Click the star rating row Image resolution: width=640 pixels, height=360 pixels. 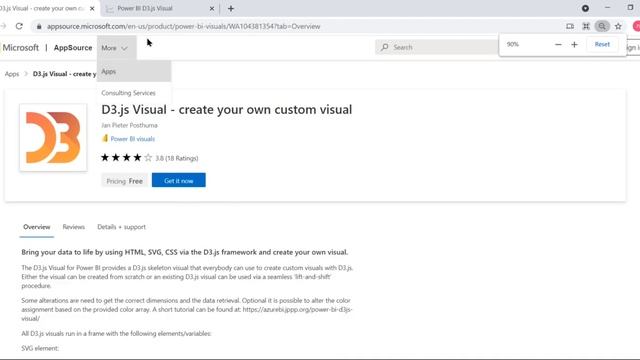tap(127, 158)
